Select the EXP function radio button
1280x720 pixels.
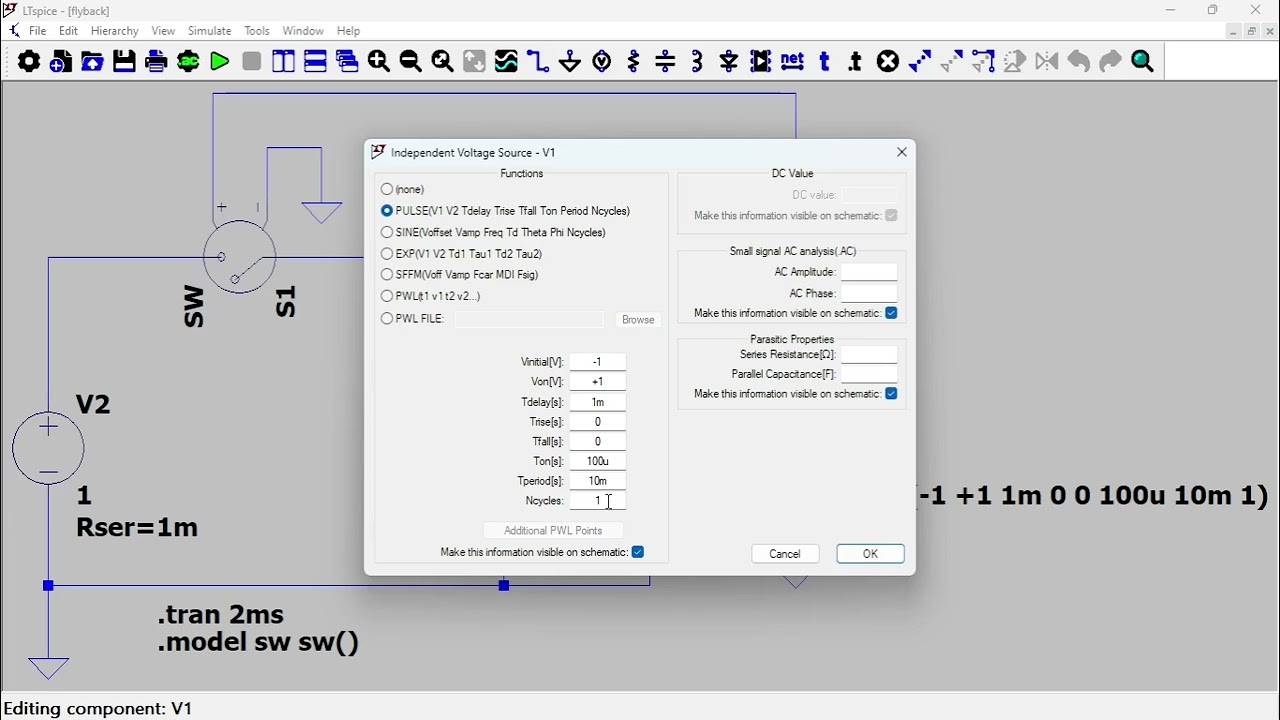[387, 254]
